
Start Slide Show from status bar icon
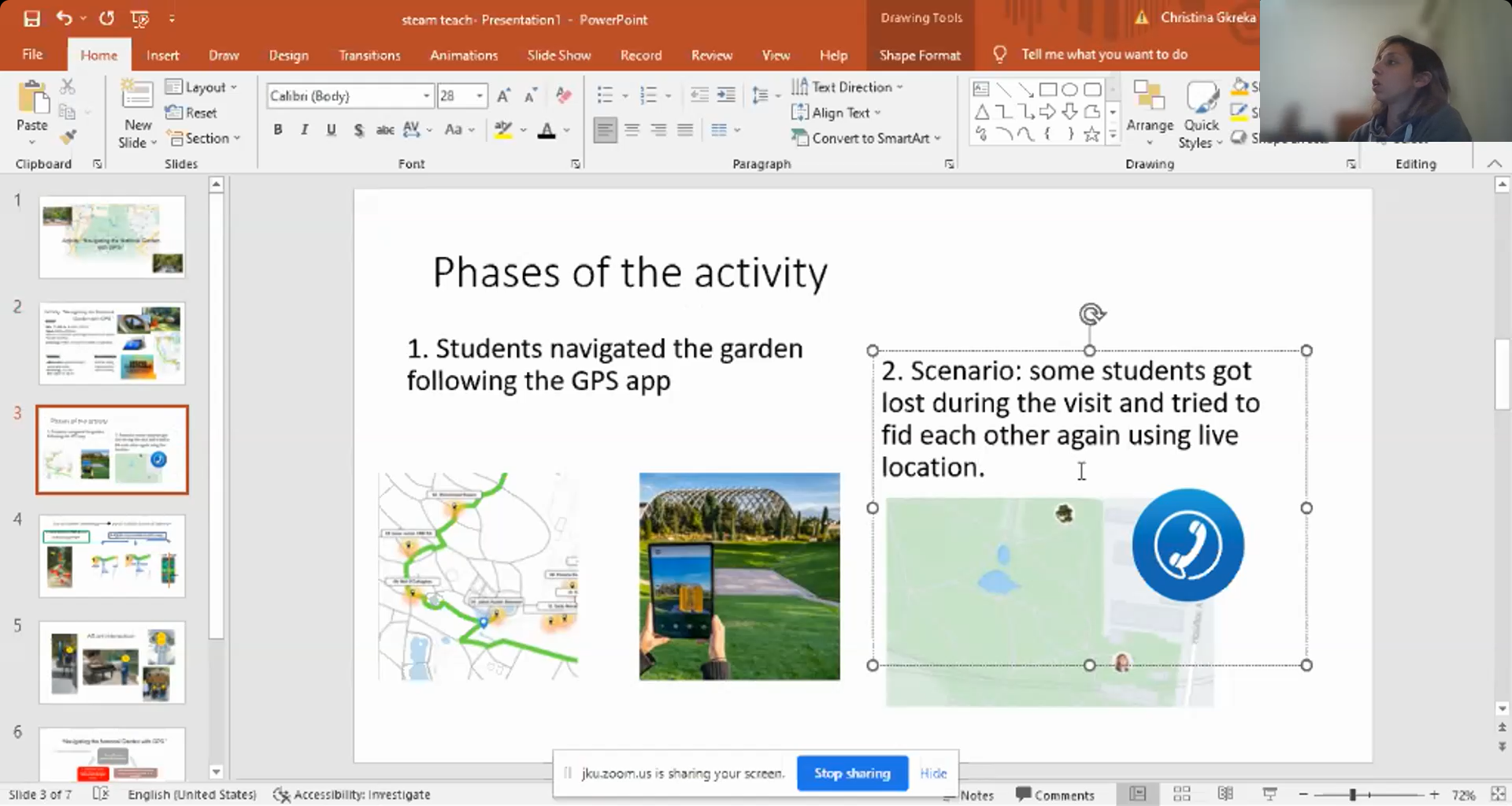click(x=1269, y=794)
